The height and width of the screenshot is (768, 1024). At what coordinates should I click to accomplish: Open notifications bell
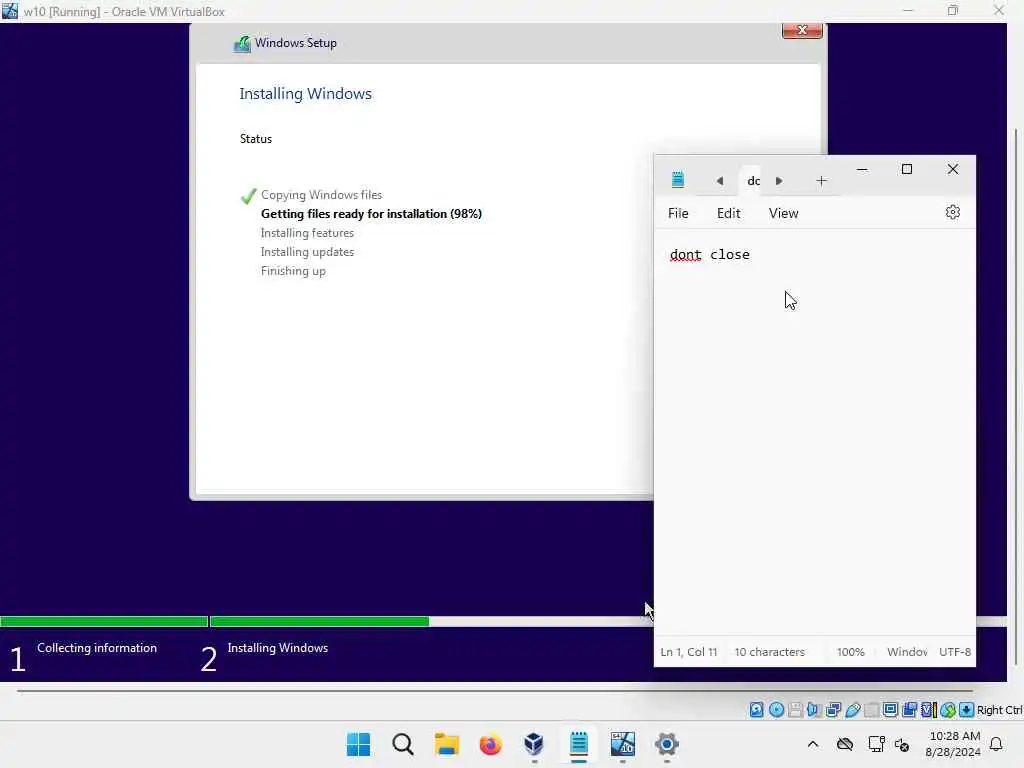[996, 744]
